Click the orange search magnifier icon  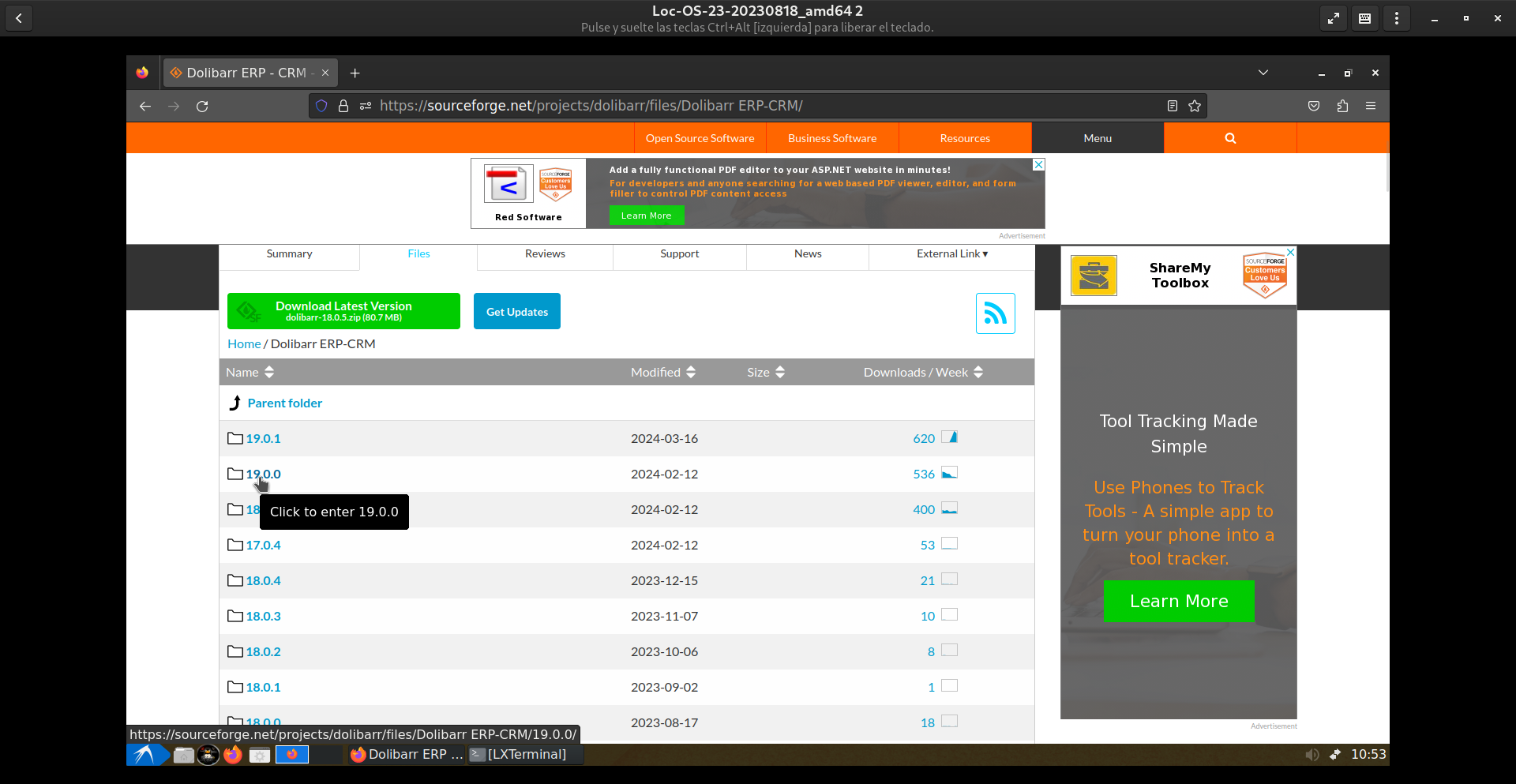pos(1229,138)
